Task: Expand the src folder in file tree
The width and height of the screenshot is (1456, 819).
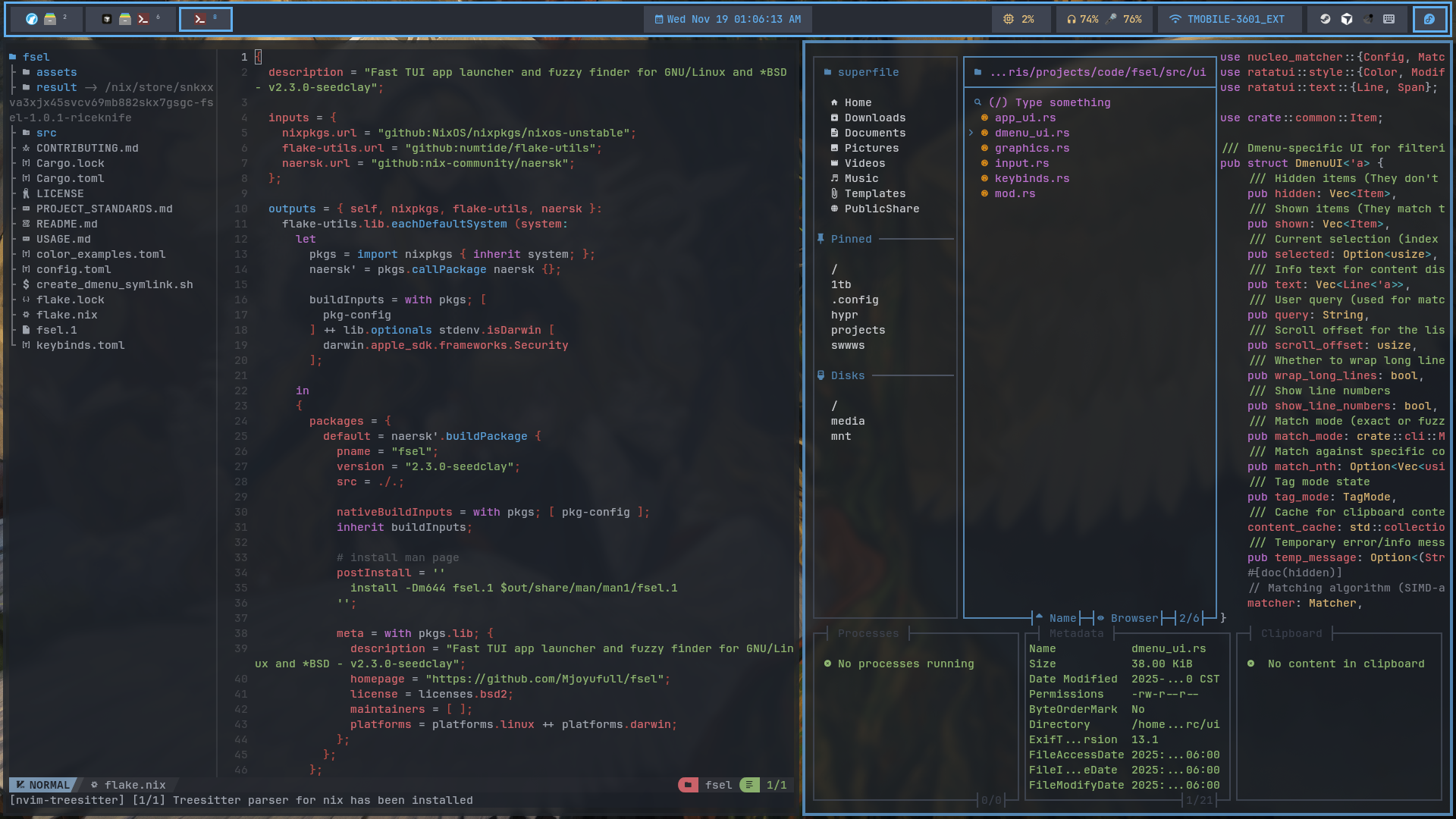Action: point(46,133)
